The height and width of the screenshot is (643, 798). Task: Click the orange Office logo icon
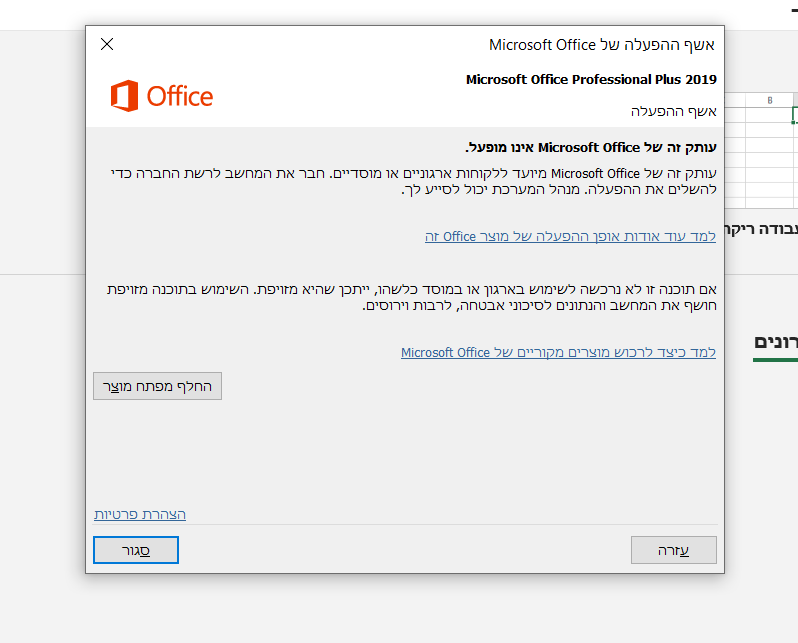pos(124,96)
